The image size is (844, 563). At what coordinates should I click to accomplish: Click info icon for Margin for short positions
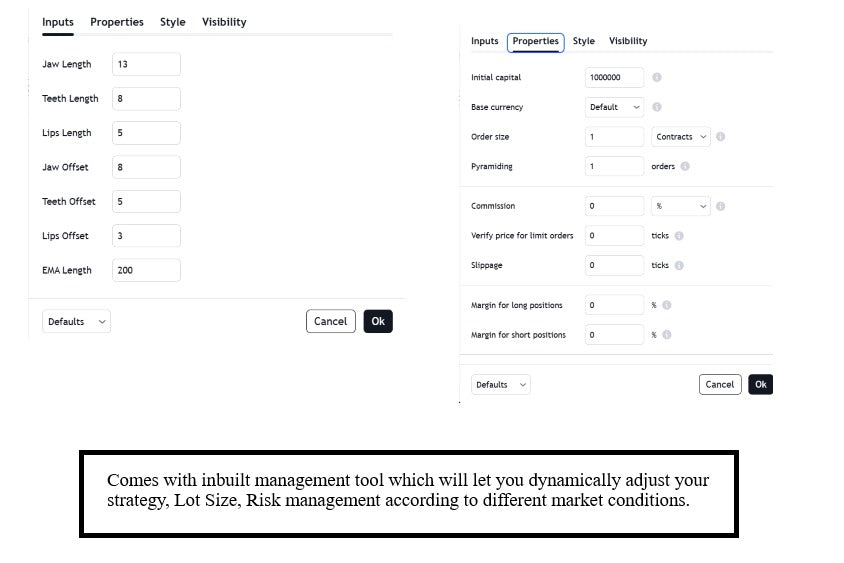click(666, 334)
